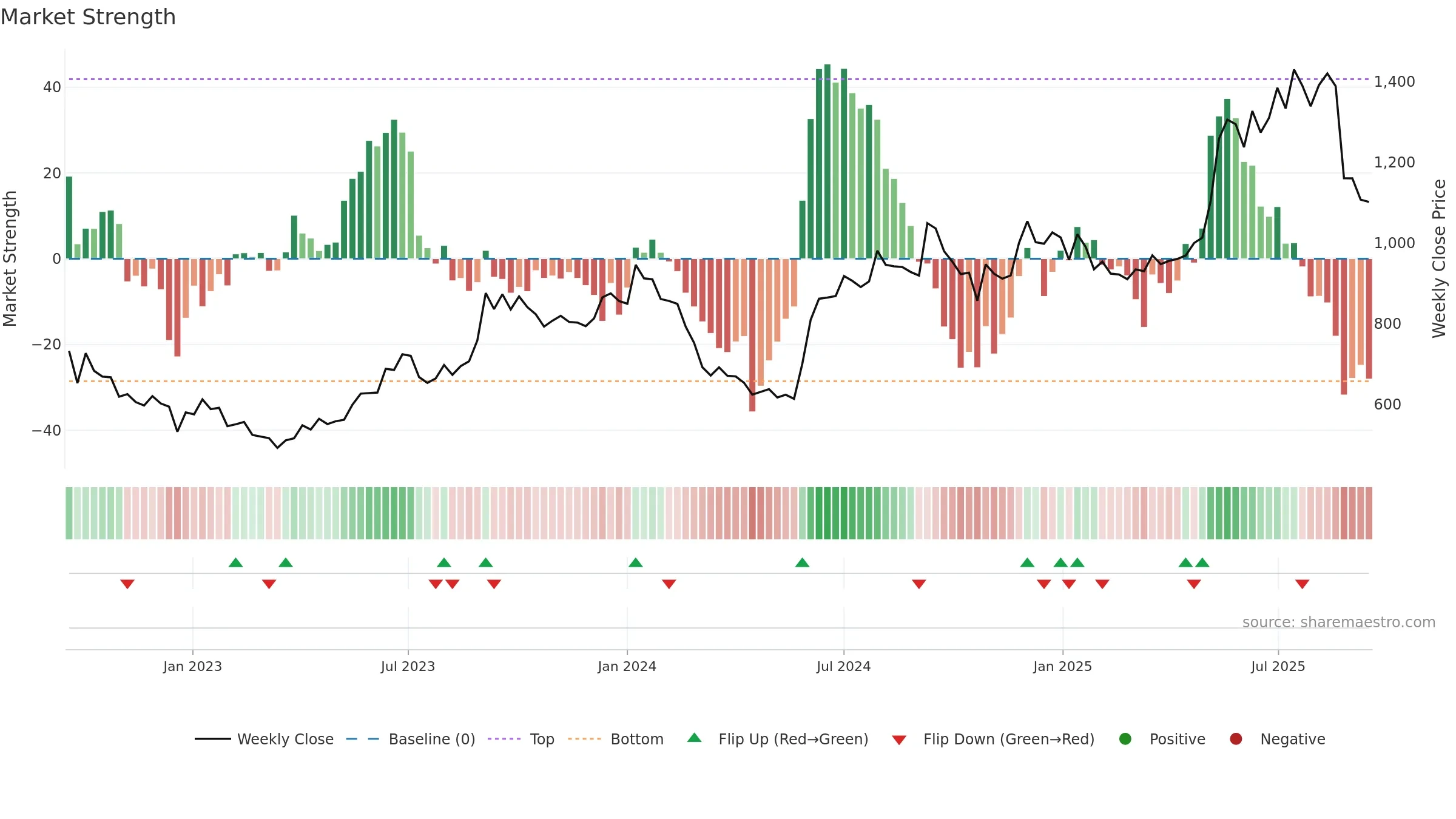Viewport: 1456px width, 819px height.
Task: Click the rotated Market Strength axis title
Action: (10, 258)
